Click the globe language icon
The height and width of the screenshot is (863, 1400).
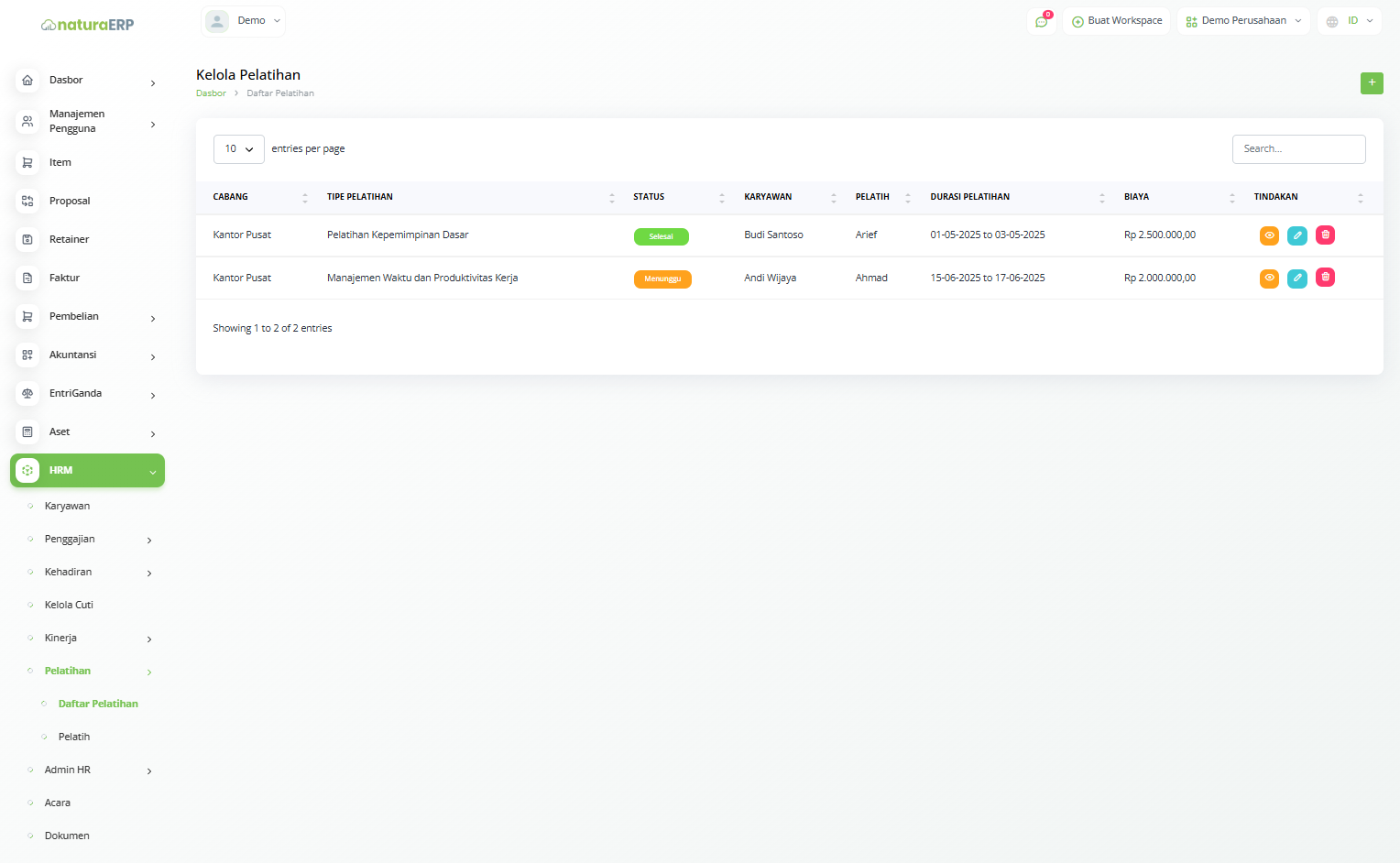click(1332, 21)
